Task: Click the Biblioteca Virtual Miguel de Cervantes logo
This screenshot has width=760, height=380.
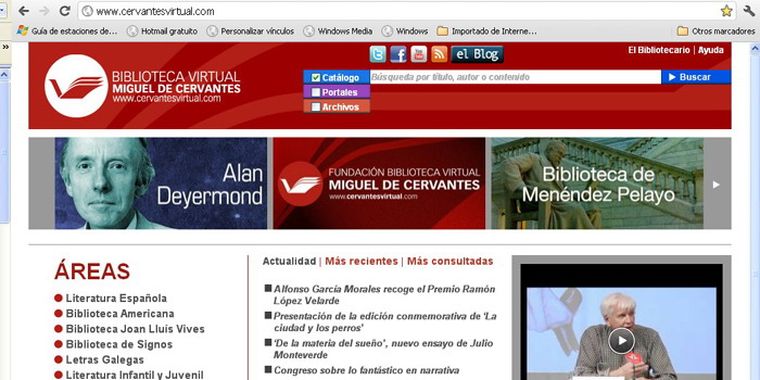Action: (142, 86)
